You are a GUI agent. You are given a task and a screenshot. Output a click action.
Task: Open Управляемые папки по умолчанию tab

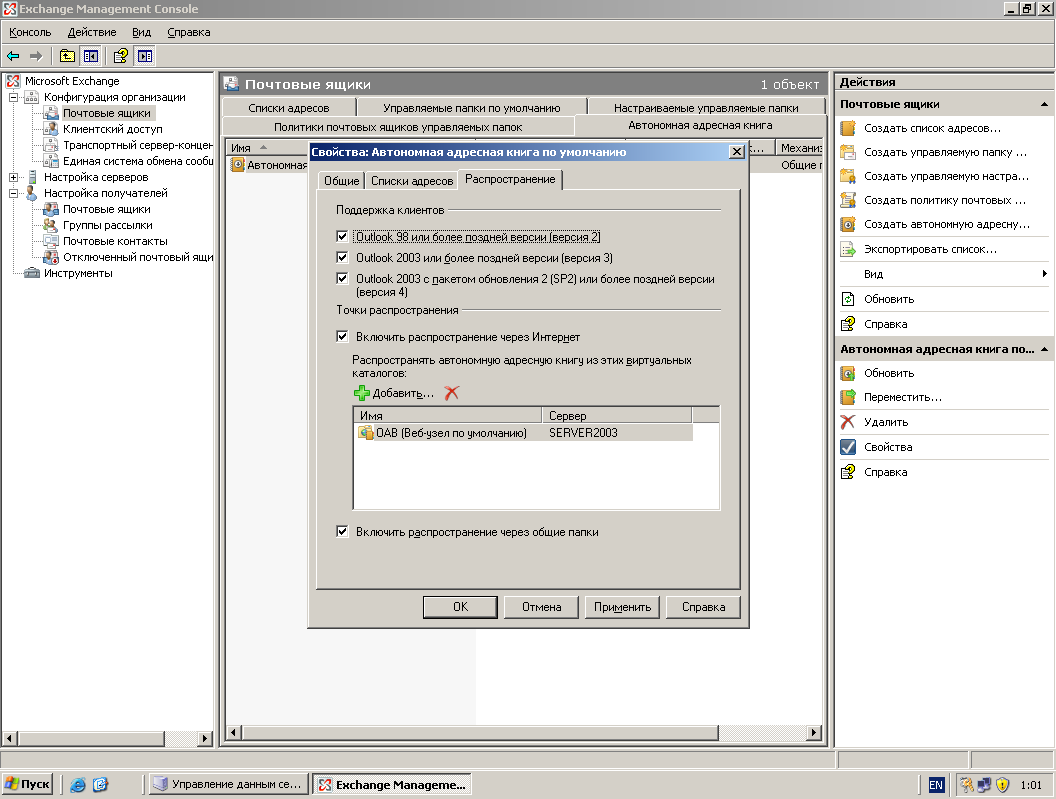pyautogui.click(x=471, y=108)
